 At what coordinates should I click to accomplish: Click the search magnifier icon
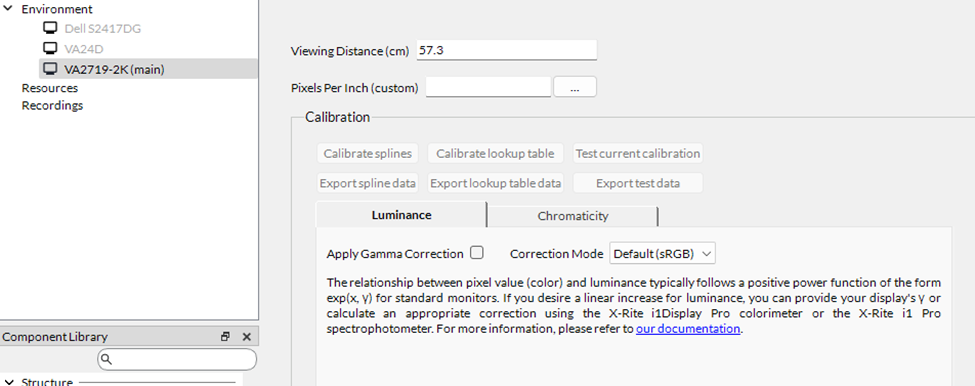pos(106,359)
